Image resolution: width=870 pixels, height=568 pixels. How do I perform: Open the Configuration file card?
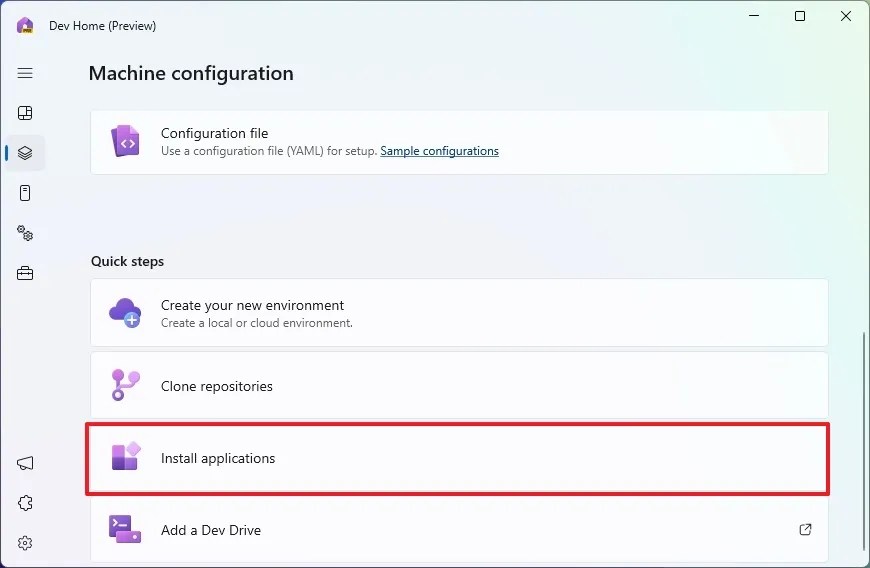click(459, 142)
